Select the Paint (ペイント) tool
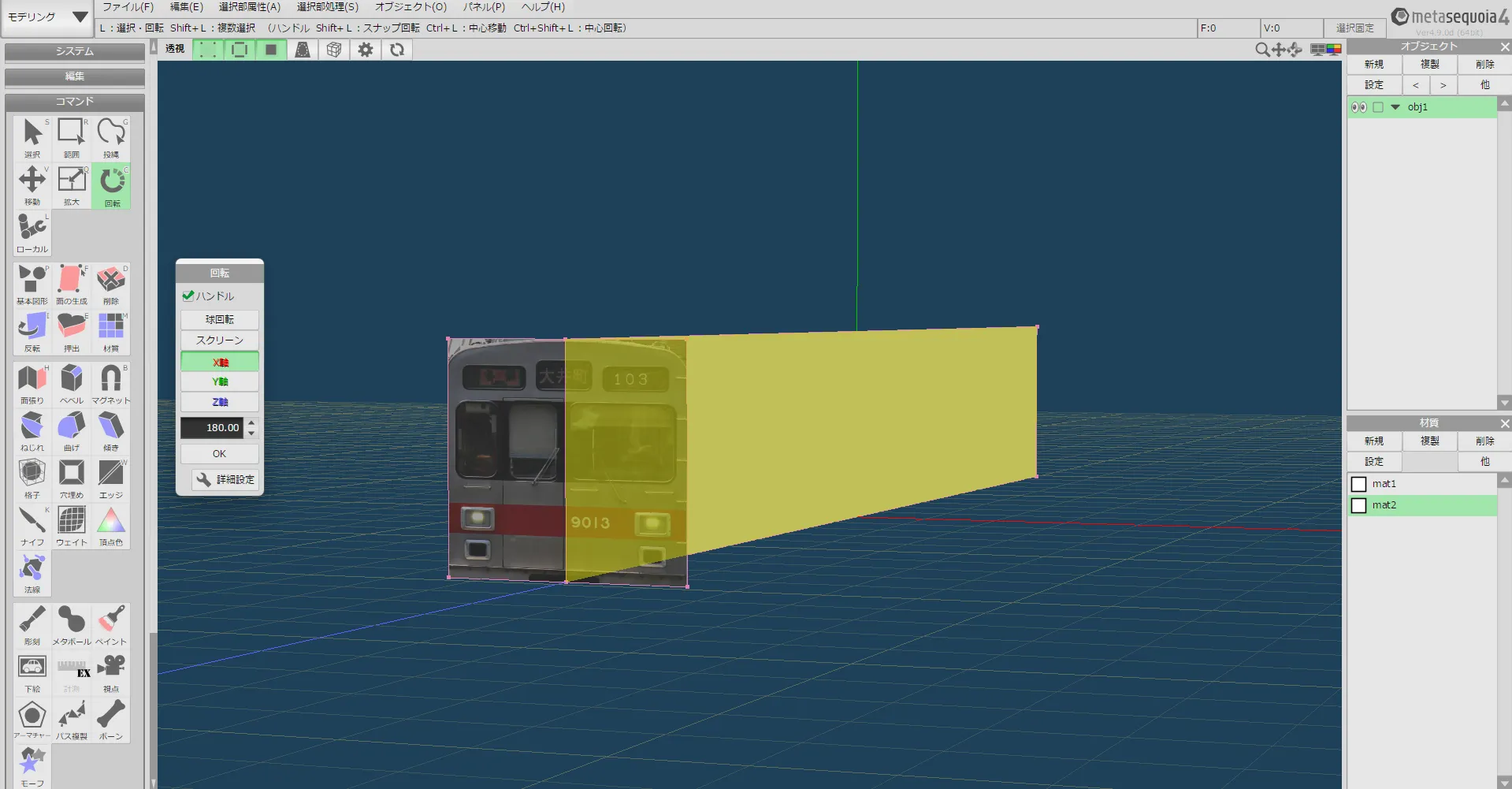This screenshot has height=789, width=1512. [x=111, y=623]
